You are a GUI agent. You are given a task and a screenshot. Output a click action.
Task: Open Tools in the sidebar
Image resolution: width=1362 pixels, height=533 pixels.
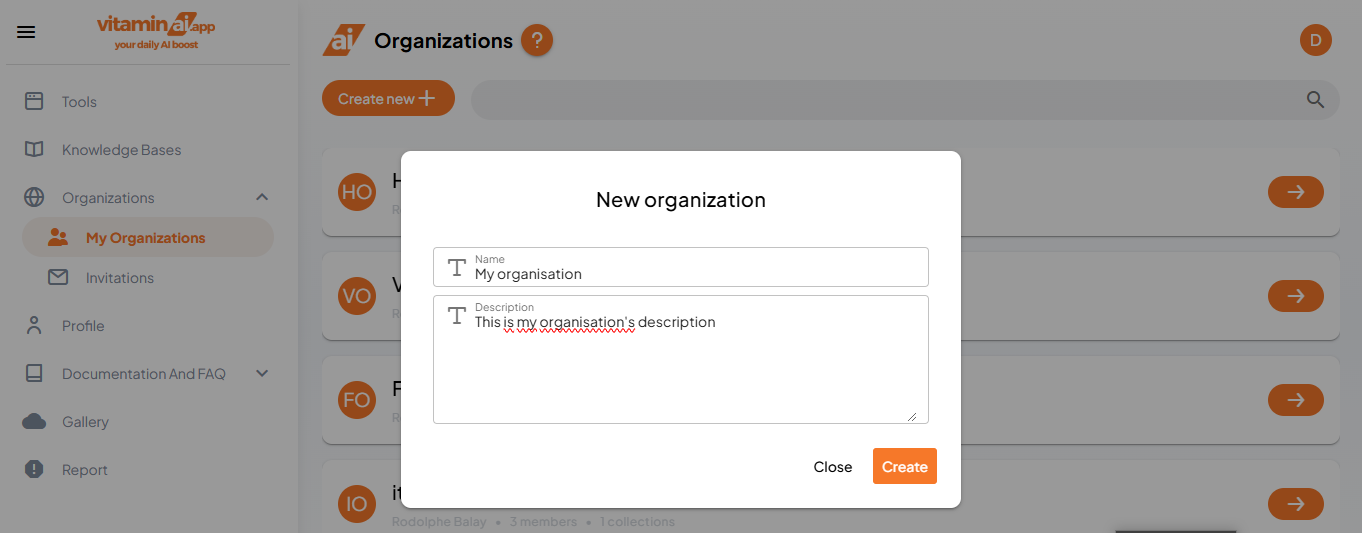79,102
